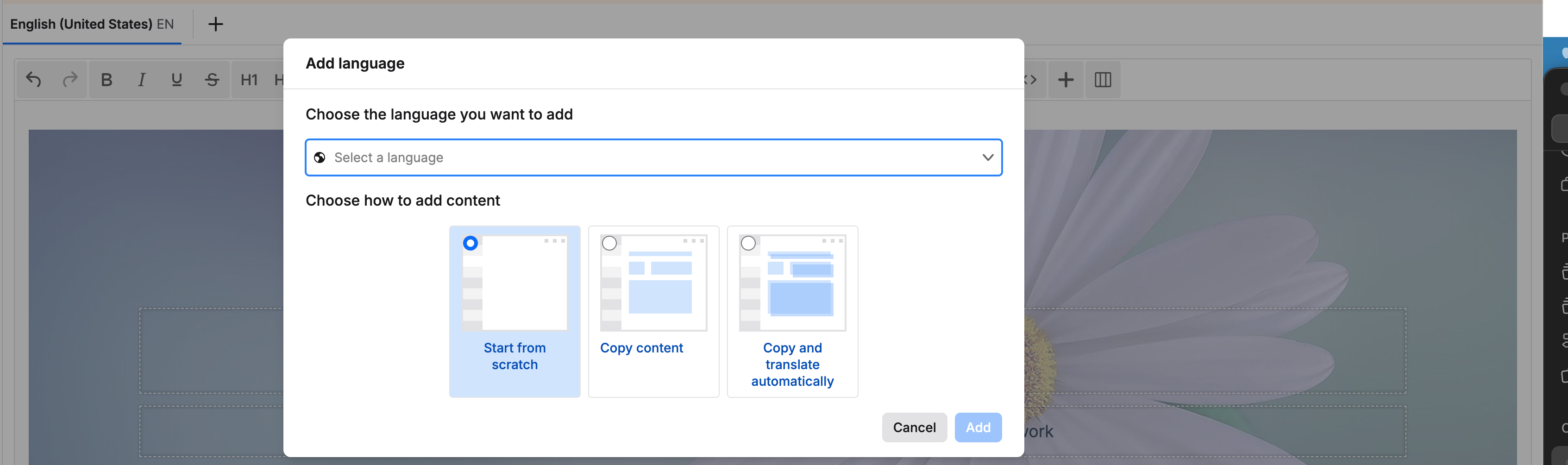Viewport: 1568px width, 465px height.
Task: Toggle bold formatting
Action: pos(107,80)
